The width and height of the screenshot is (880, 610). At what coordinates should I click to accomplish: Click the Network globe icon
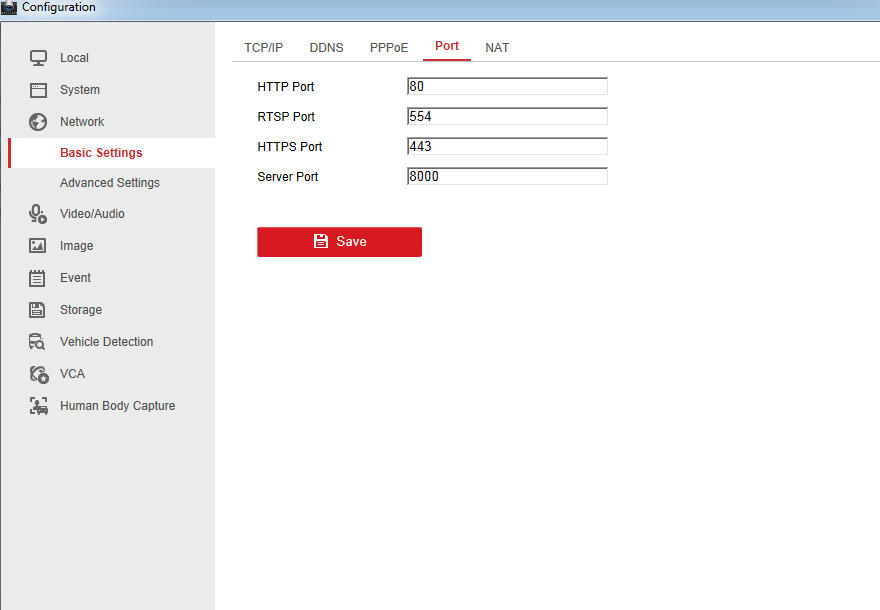[38, 122]
